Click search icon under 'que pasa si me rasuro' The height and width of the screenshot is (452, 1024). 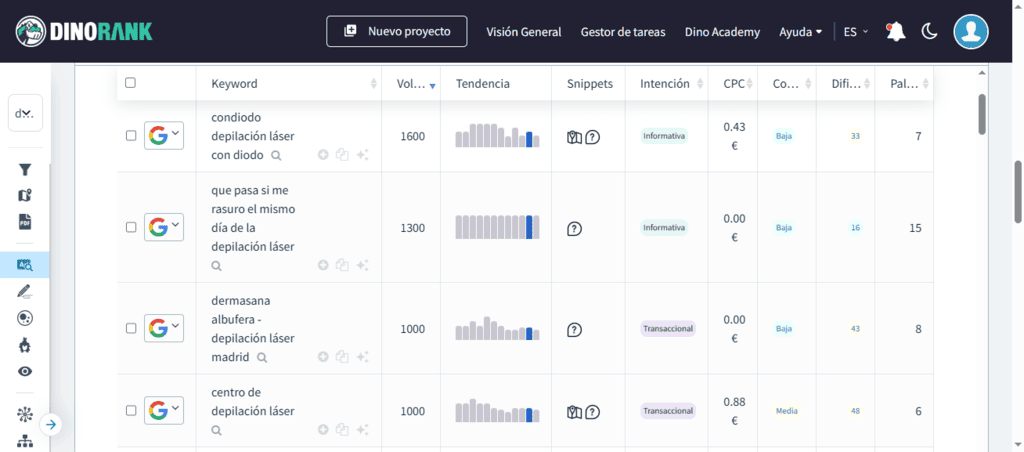pyautogui.click(x=217, y=266)
